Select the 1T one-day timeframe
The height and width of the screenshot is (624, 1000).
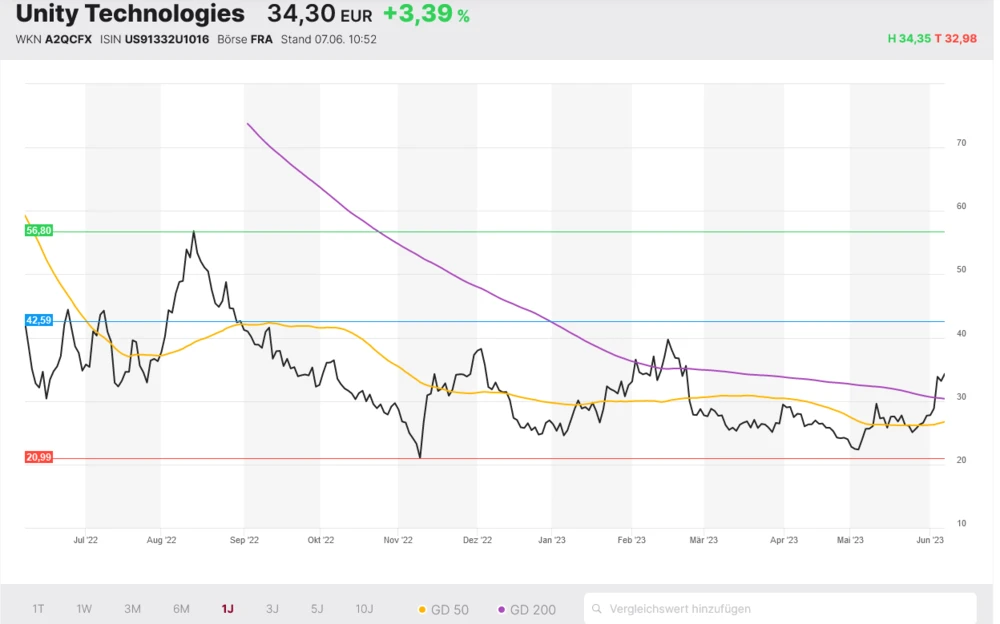point(38,608)
